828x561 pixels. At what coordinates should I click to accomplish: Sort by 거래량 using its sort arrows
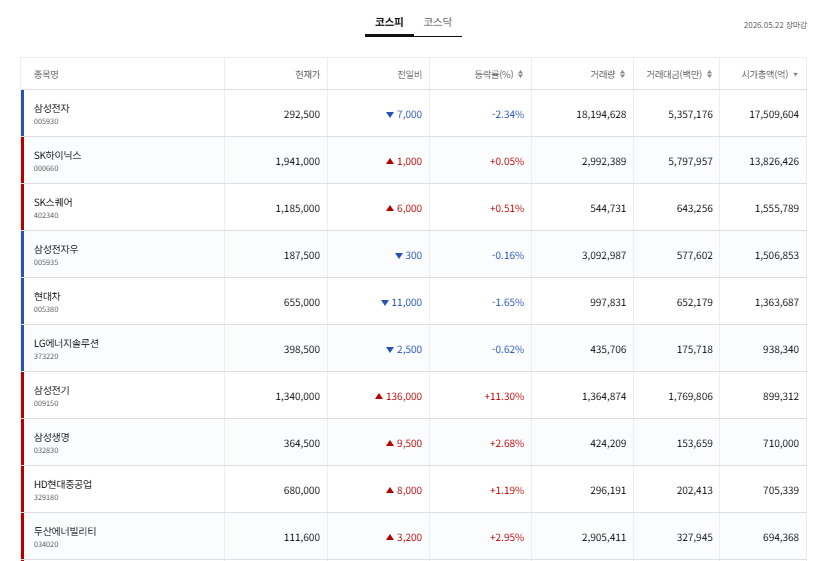[623, 74]
